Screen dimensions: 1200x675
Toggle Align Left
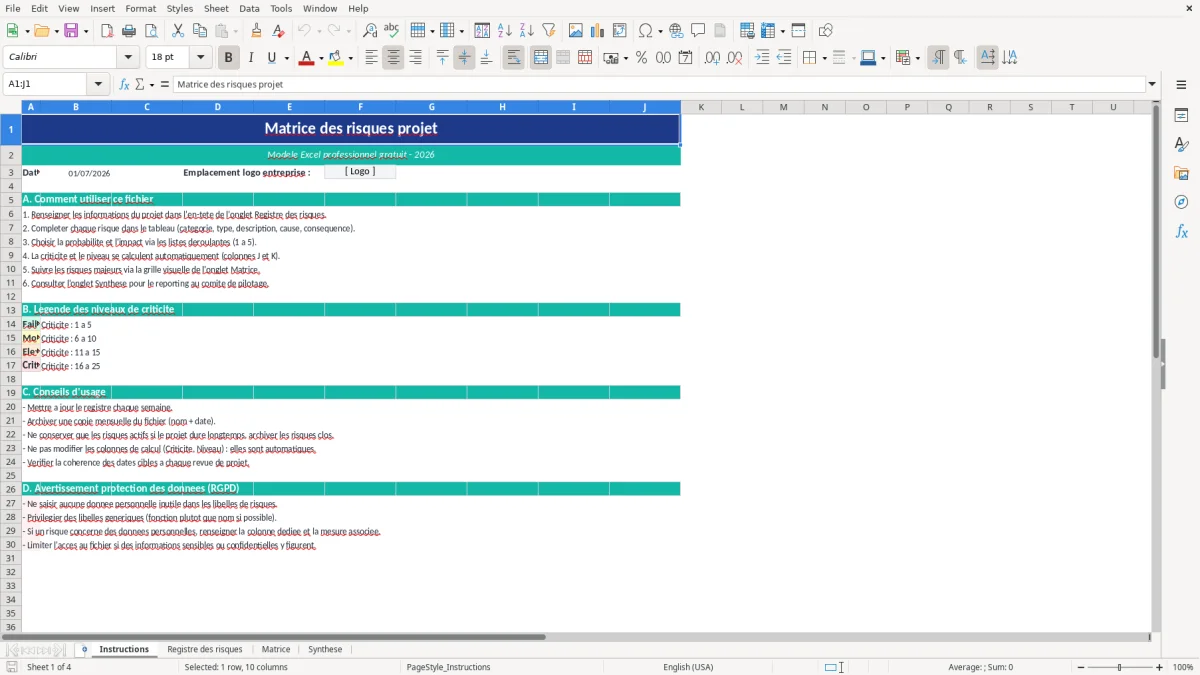pyautogui.click(x=371, y=58)
